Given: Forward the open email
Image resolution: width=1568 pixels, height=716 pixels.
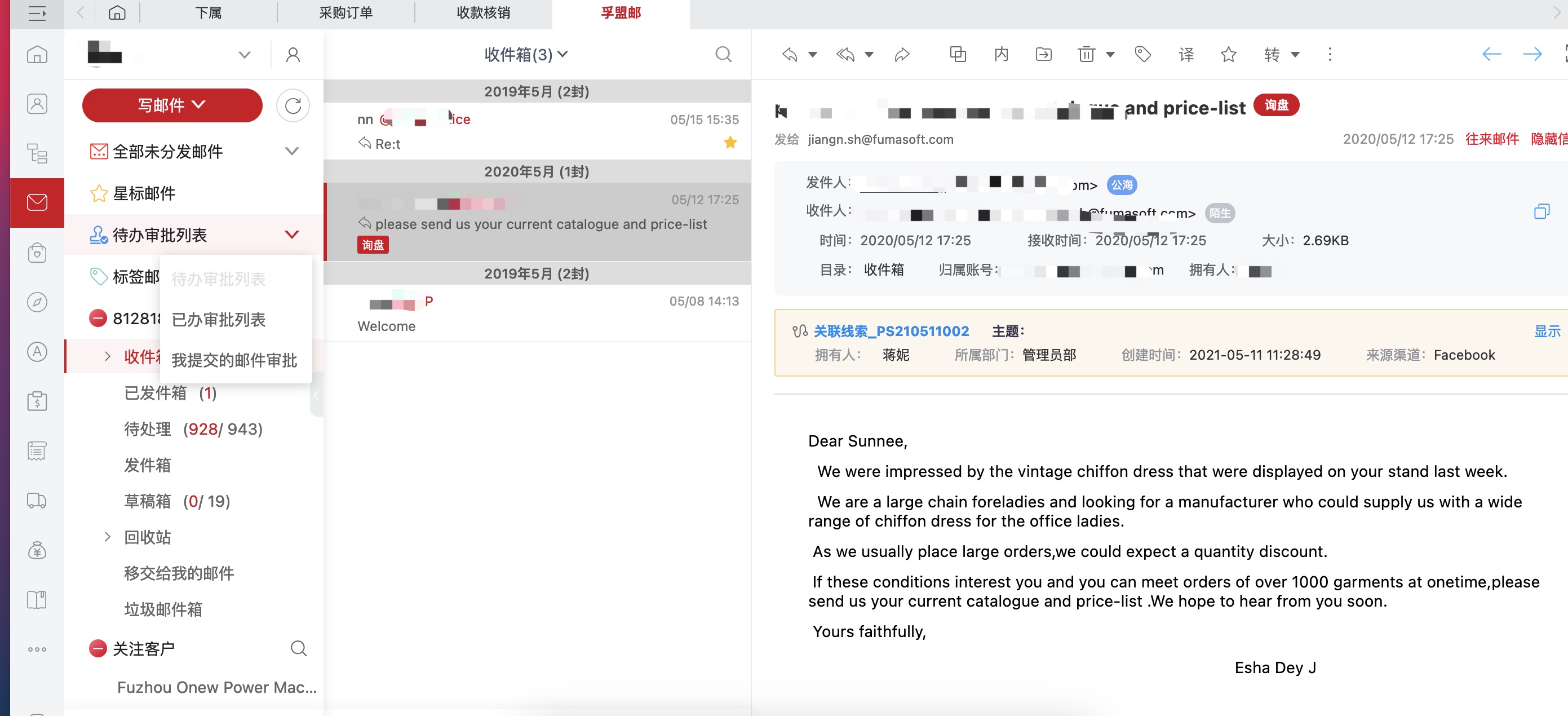Looking at the screenshot, I should click(901, 54).
